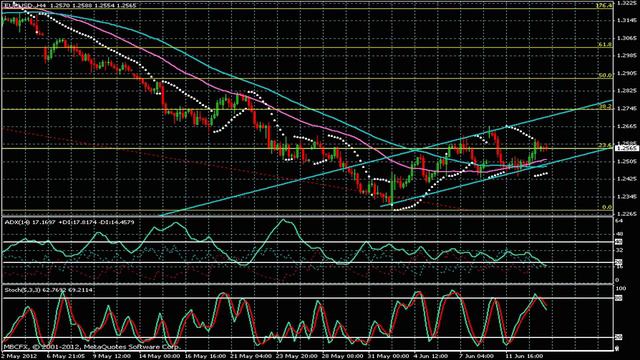Click the 1.3065 price axis label
The image size is (640, 360).
pyautogui.click(x=627, y=38)
